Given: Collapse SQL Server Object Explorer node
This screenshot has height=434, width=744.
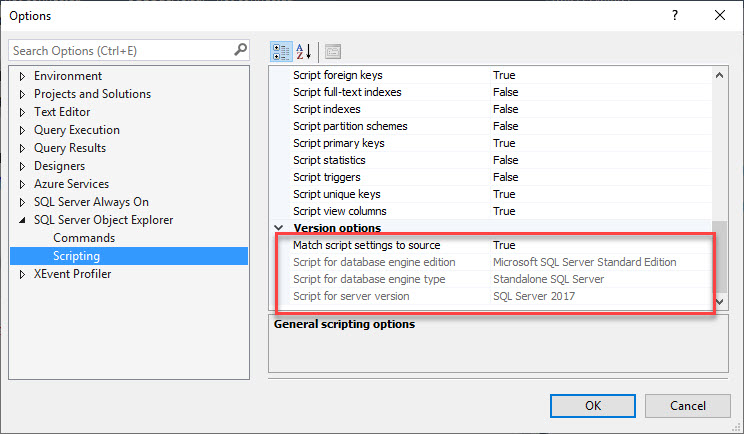Looking at the screenshot, I should (x=22, y=220).
